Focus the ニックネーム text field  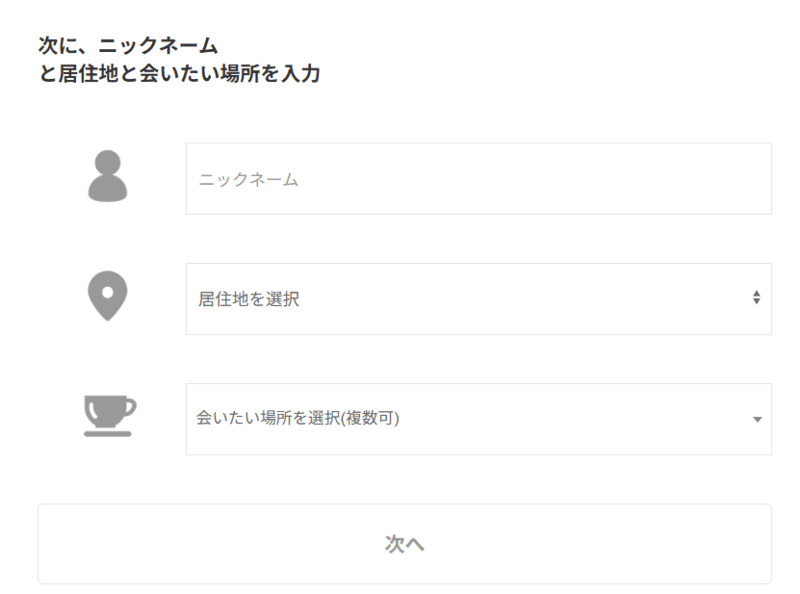click(x=479, y=179)
